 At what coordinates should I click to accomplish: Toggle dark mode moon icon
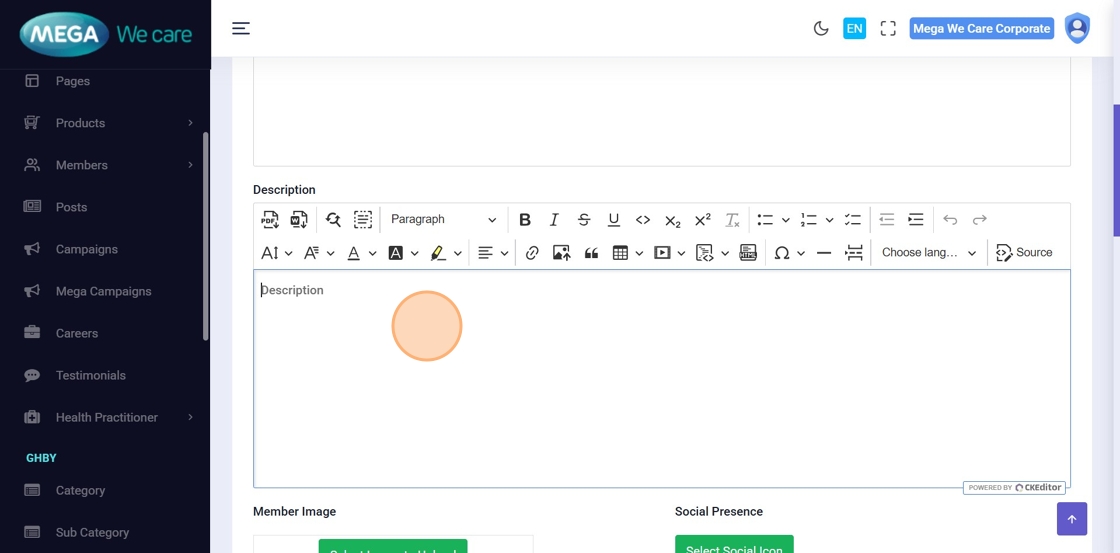821,29
